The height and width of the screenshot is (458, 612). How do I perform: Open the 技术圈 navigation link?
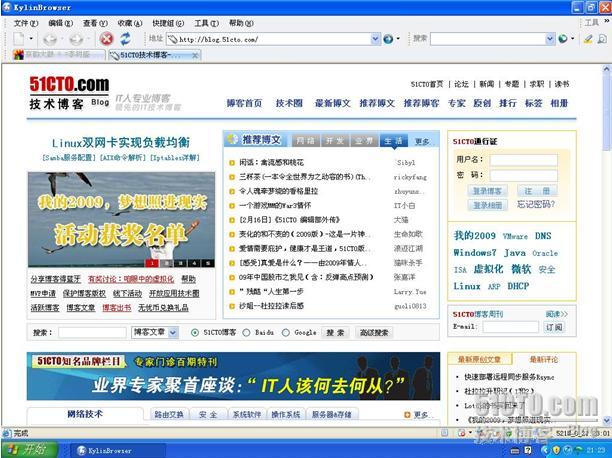pyautogui.click(x=289, y=103)
